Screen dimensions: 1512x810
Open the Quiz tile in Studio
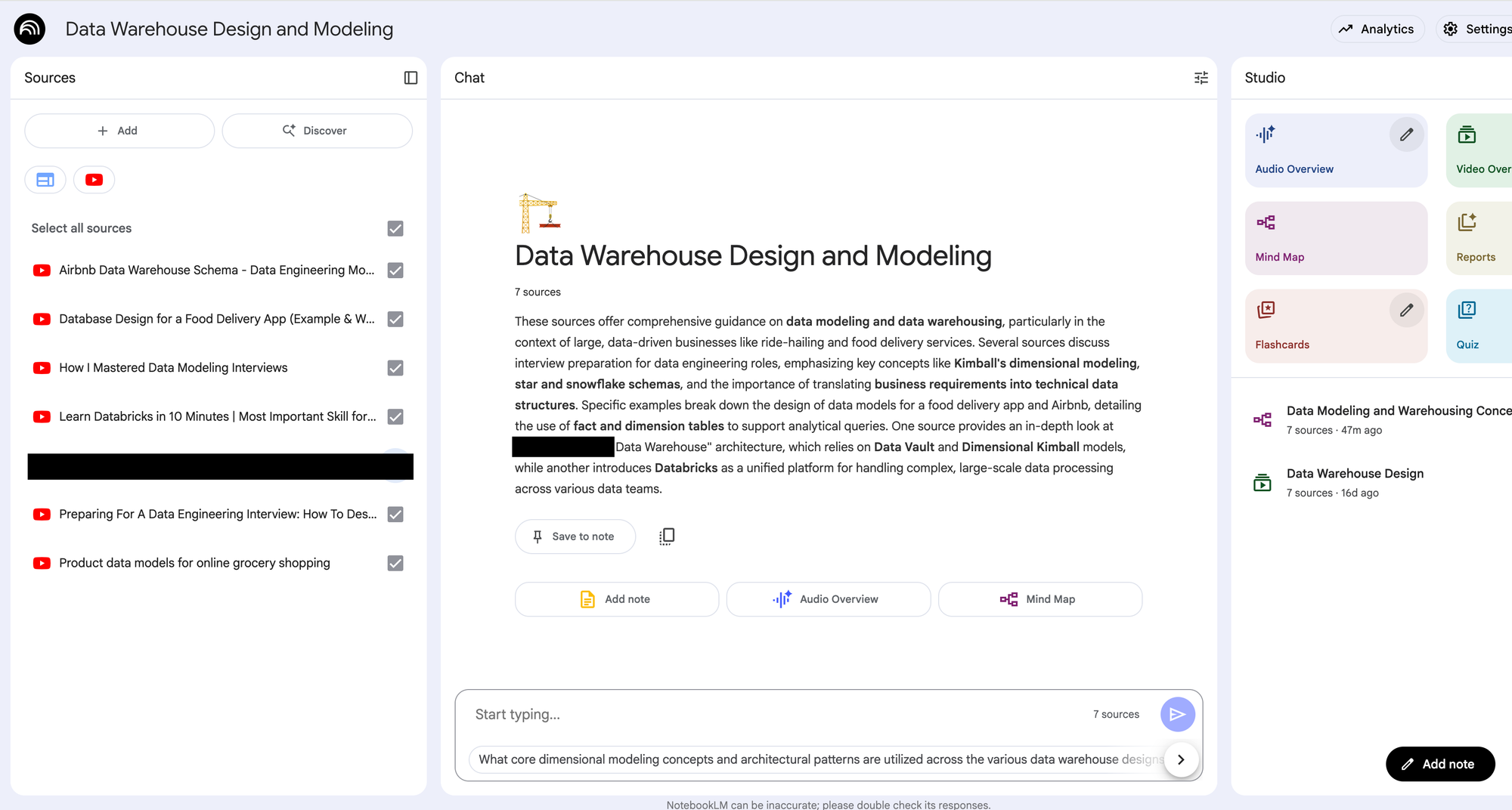coord(1478,326)
